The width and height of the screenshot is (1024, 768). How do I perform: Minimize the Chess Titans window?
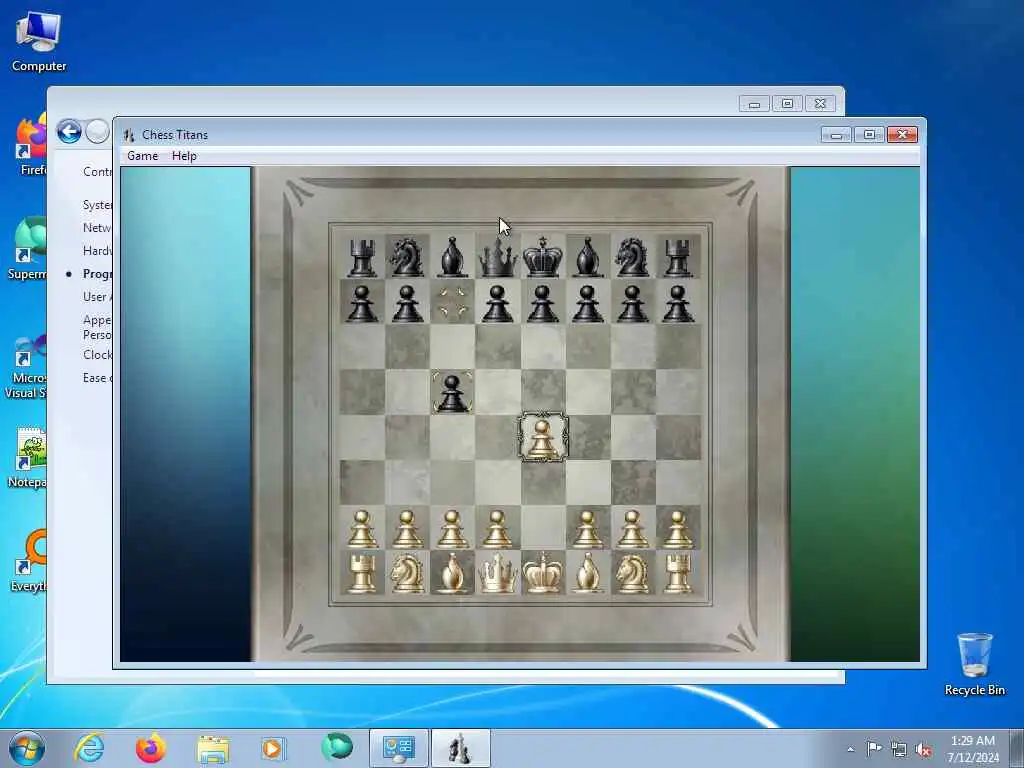coord(837,135)
